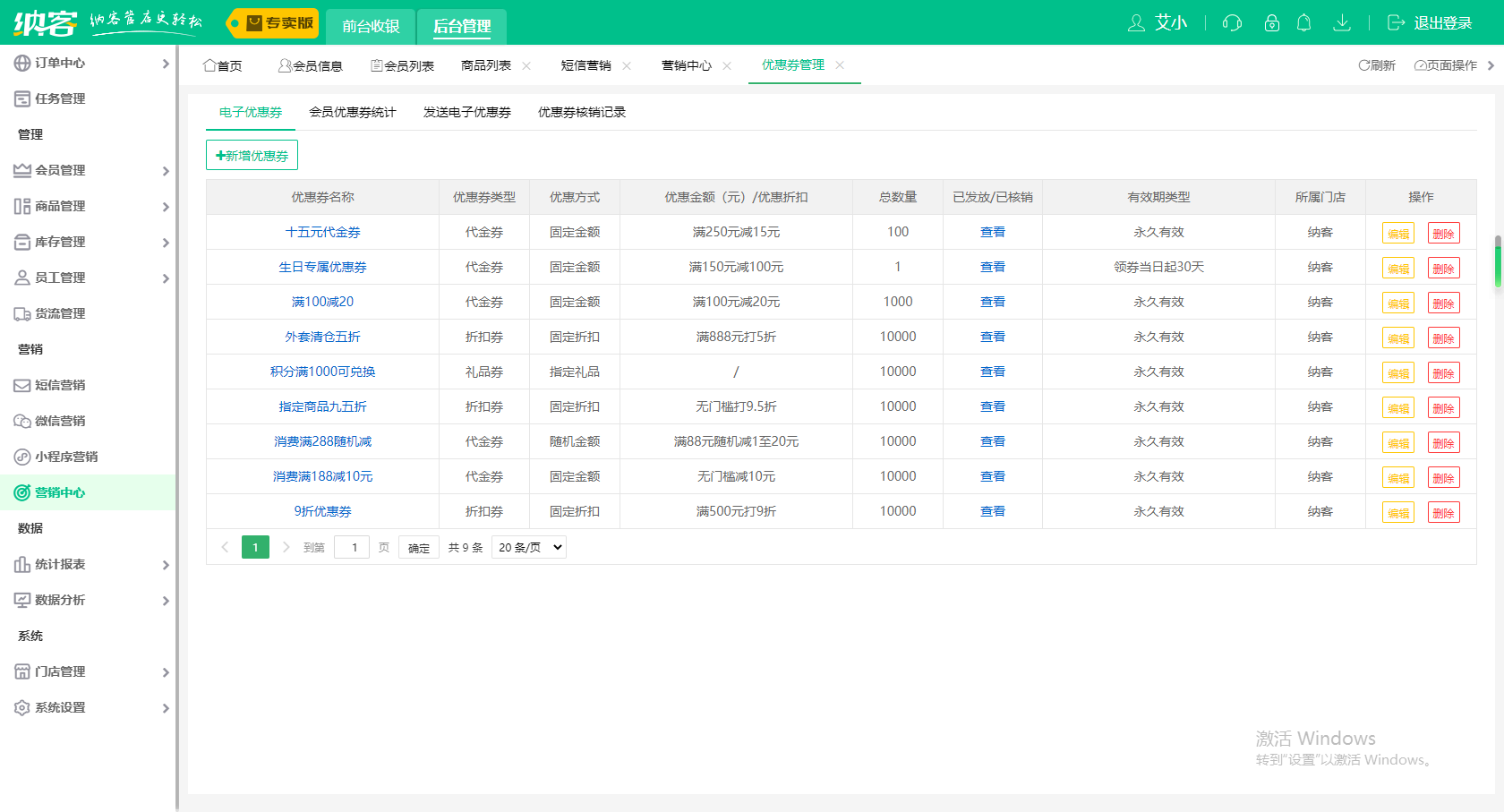Open the notification bell icon
Screen dimensions: 1504x812
coord(1304,23)
